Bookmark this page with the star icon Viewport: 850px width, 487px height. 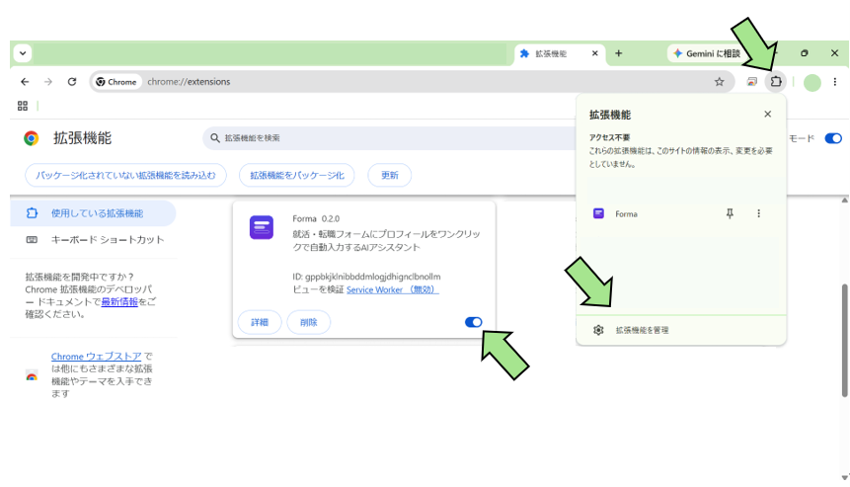click(x=719, y=82)
